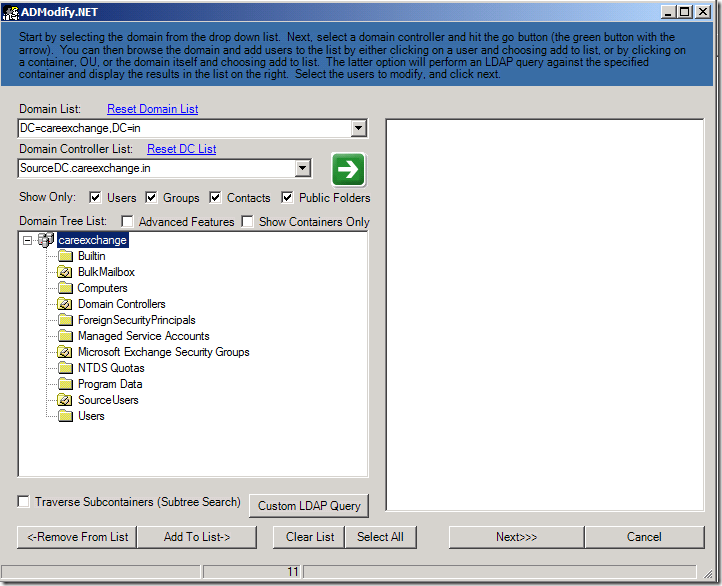Enable Traverse Subcontainers (Subtree Search)
The image size is (722, 586).
(x=23, y=501)
